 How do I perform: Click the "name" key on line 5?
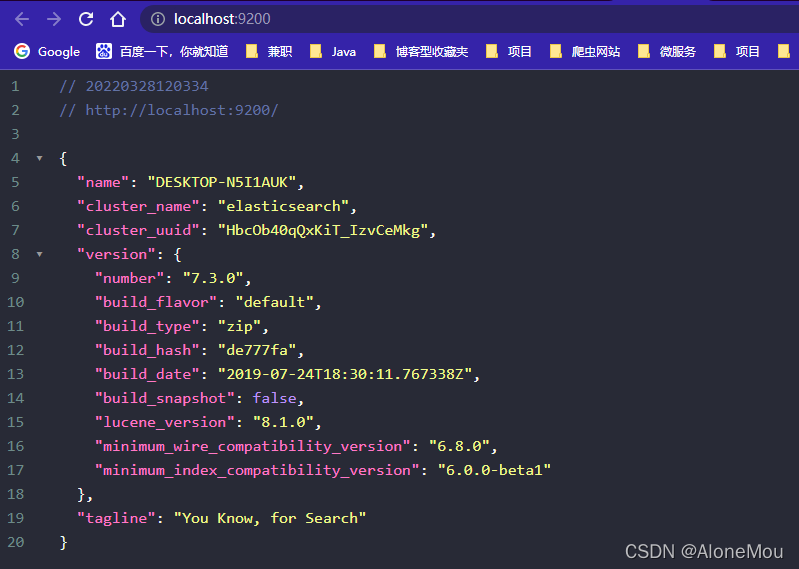(x=103, y=182)
